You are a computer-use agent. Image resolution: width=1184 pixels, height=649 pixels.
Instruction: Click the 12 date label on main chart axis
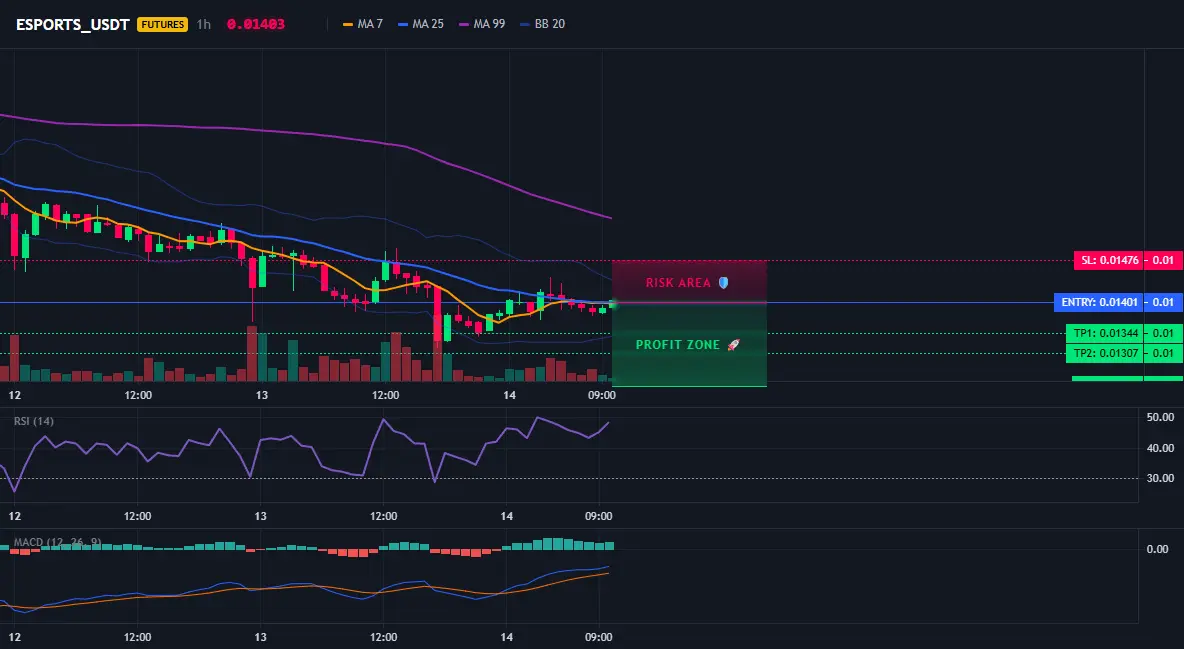[14, 395]
